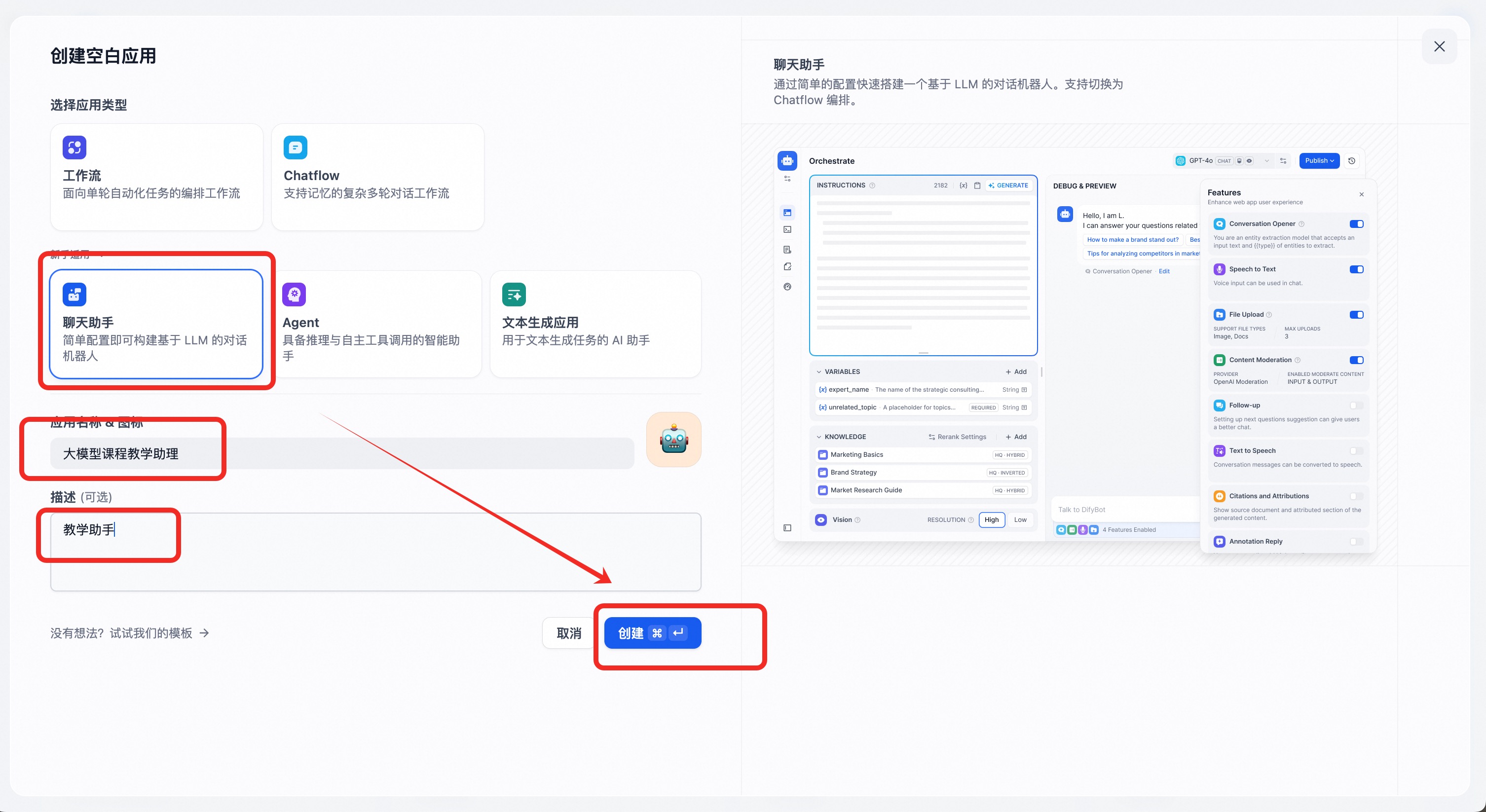Enable the Follow-up toggle
This screenshot has width=1486, height=812.
tap(1356, 406)
